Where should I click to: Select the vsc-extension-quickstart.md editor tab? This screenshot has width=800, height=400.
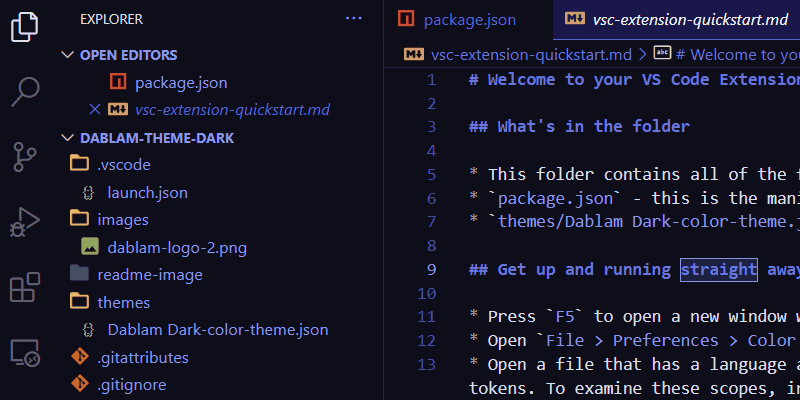(x=677, y=20)
